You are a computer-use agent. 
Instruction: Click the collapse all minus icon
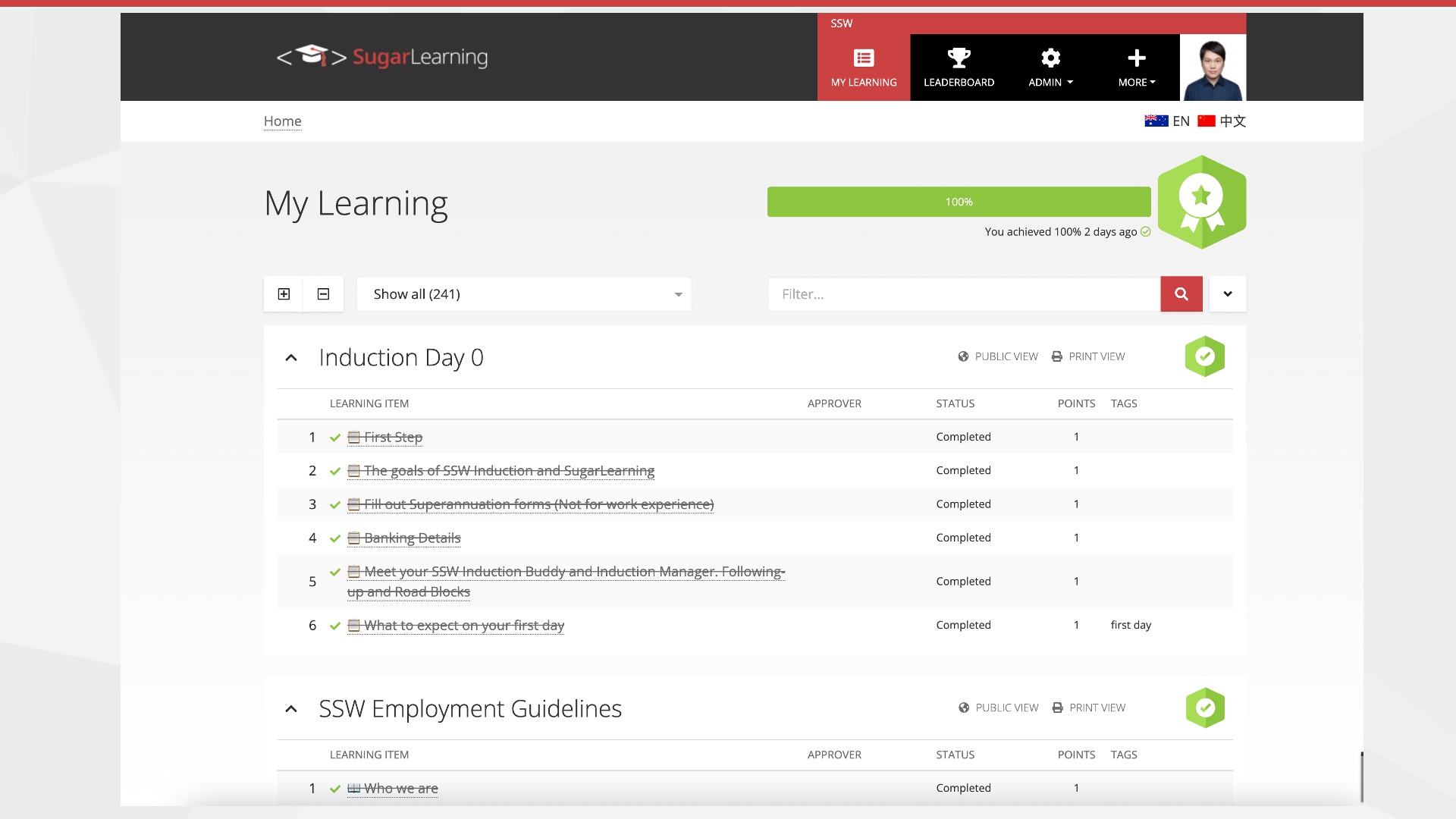click(x=323, y=294)
